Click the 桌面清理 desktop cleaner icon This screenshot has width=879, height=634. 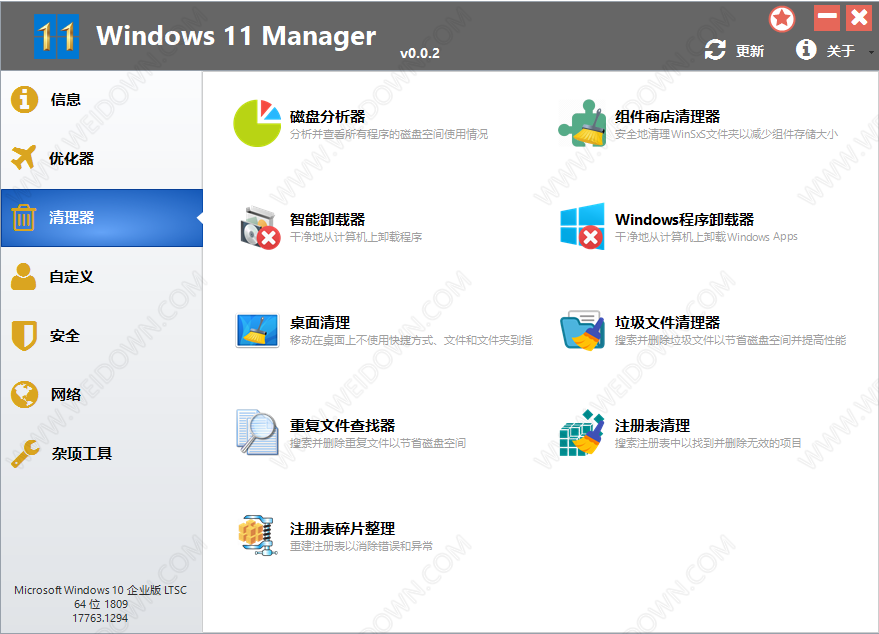pos(257,330)
